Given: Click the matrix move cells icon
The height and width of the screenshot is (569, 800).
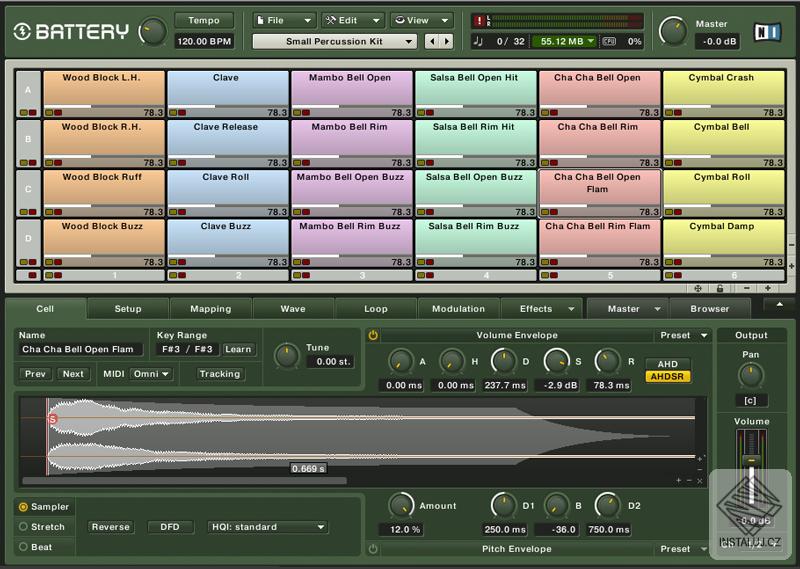Looking at the screenshot, I should [697, 288].
